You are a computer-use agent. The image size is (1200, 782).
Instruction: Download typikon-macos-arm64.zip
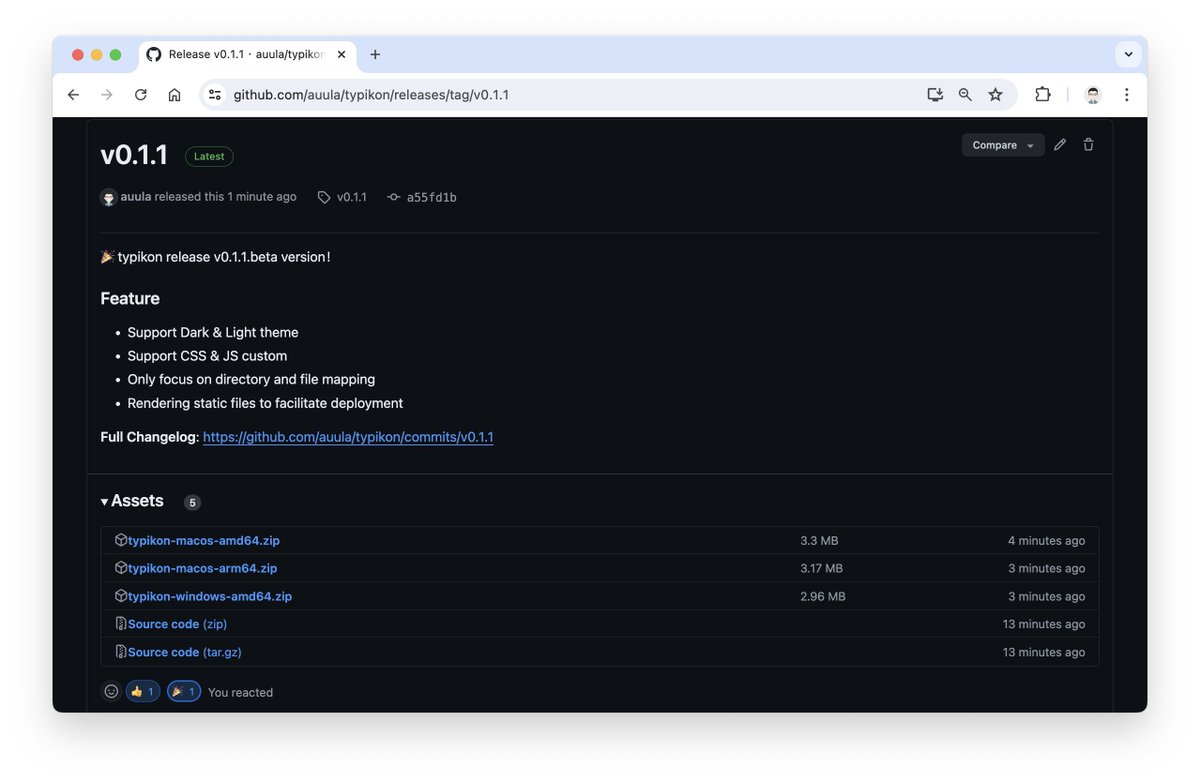203,568
